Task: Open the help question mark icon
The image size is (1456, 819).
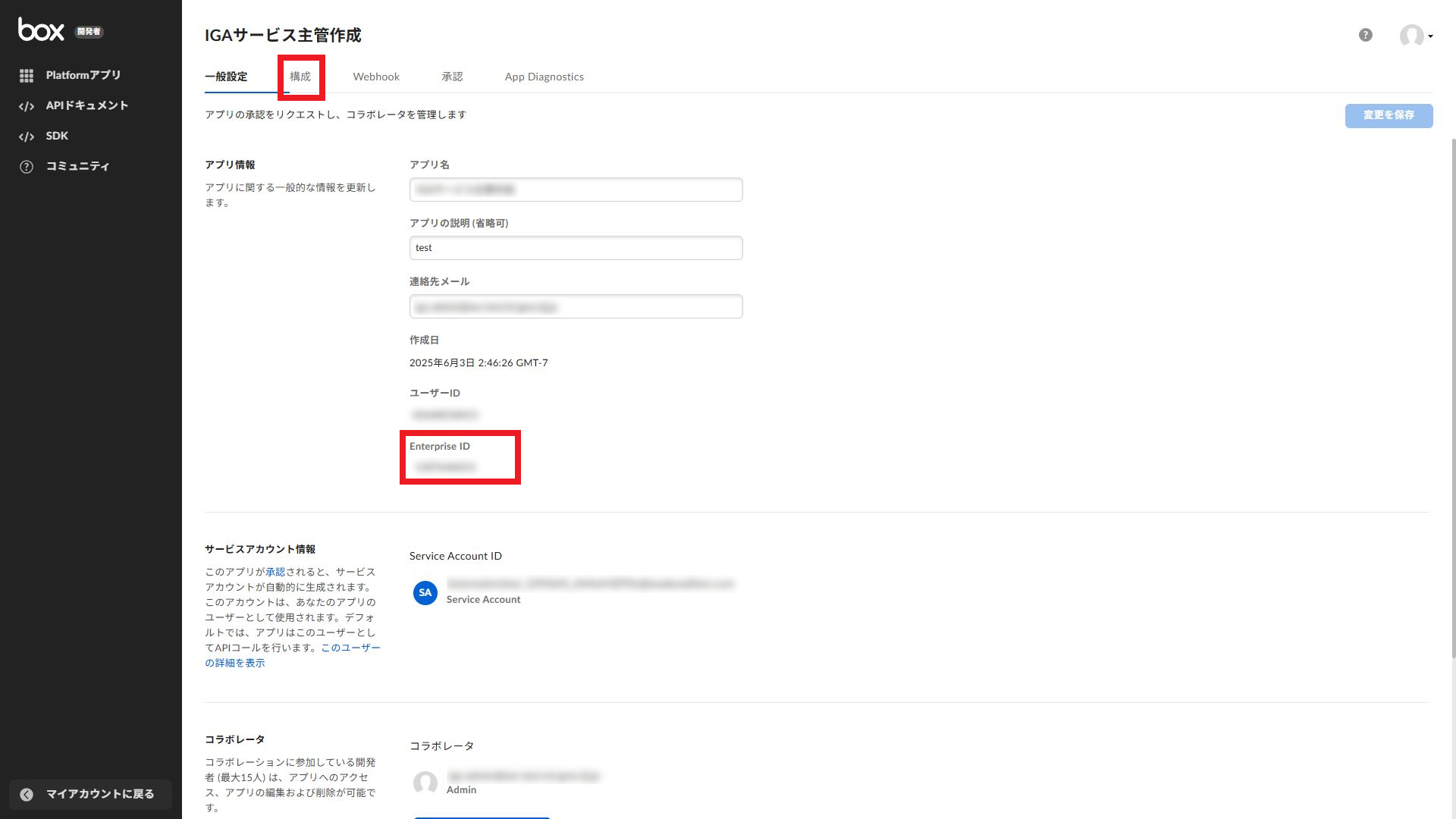Action: click(1365, 35)
